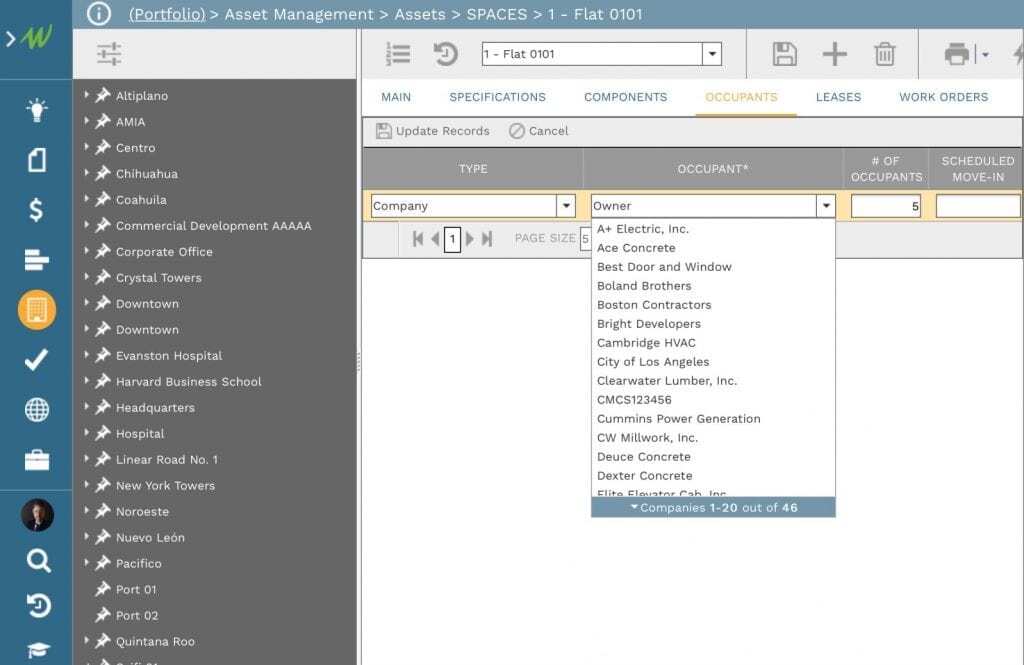The image size is (1024, 665).
Task: Click the Scheduled Move-In input field
Action: tap(978, 206)
